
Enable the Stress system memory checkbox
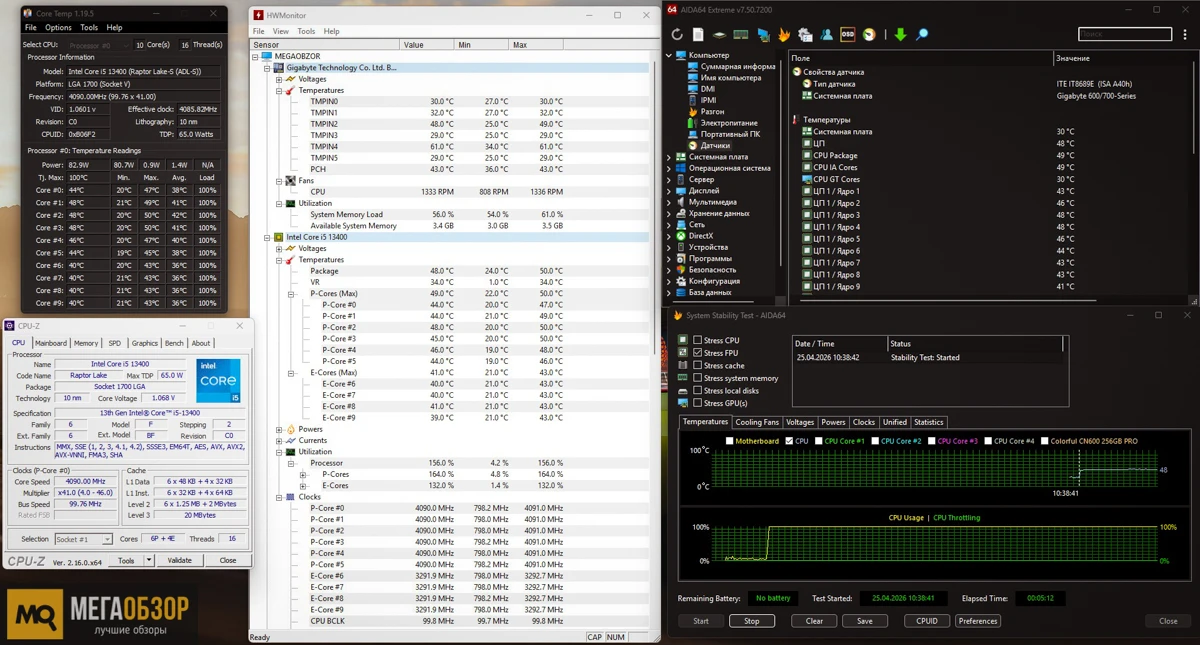698,378
